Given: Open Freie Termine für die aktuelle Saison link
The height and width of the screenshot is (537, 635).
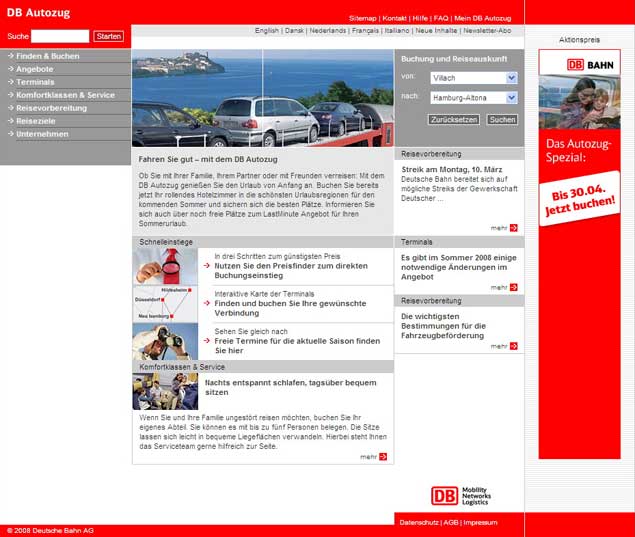Looking at the screenshot, I should coord(297,345).
